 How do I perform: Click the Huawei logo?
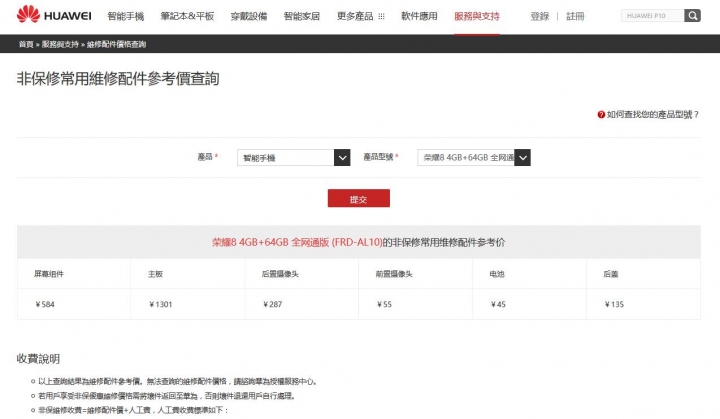coord(54,15)
